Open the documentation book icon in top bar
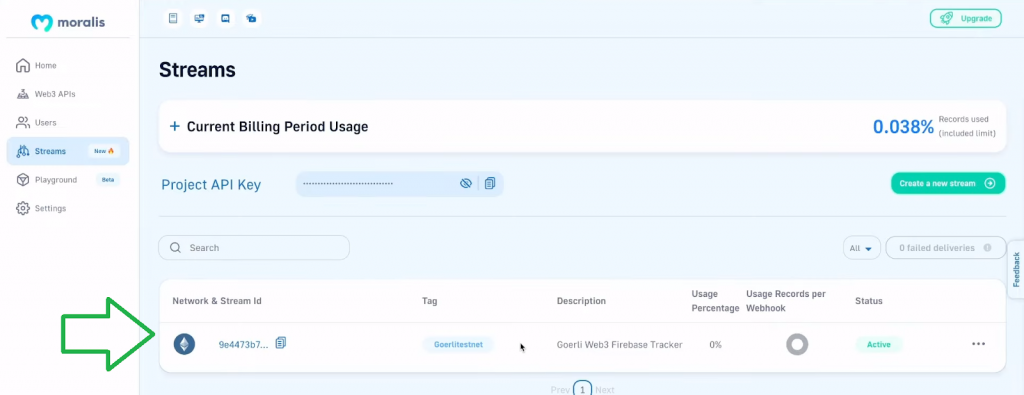 pos(173,18)
